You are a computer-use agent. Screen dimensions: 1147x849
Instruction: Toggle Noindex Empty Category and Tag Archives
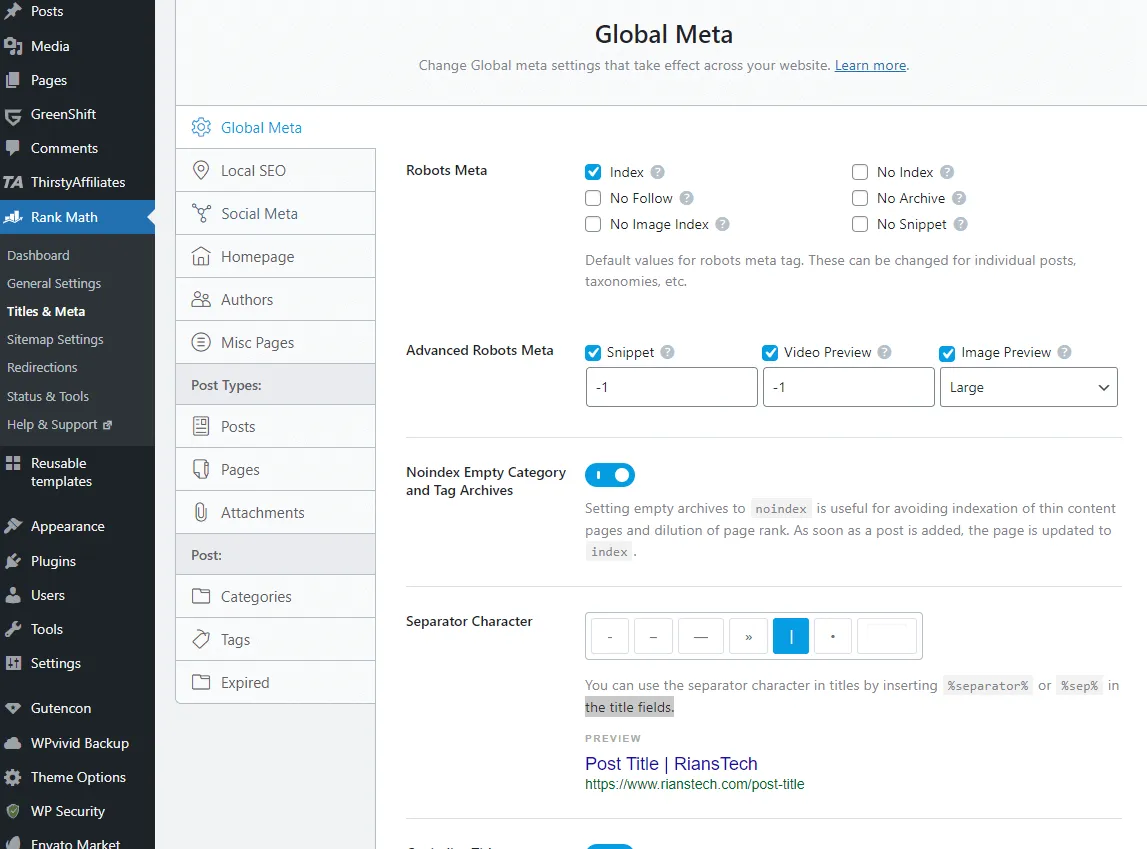610,474
